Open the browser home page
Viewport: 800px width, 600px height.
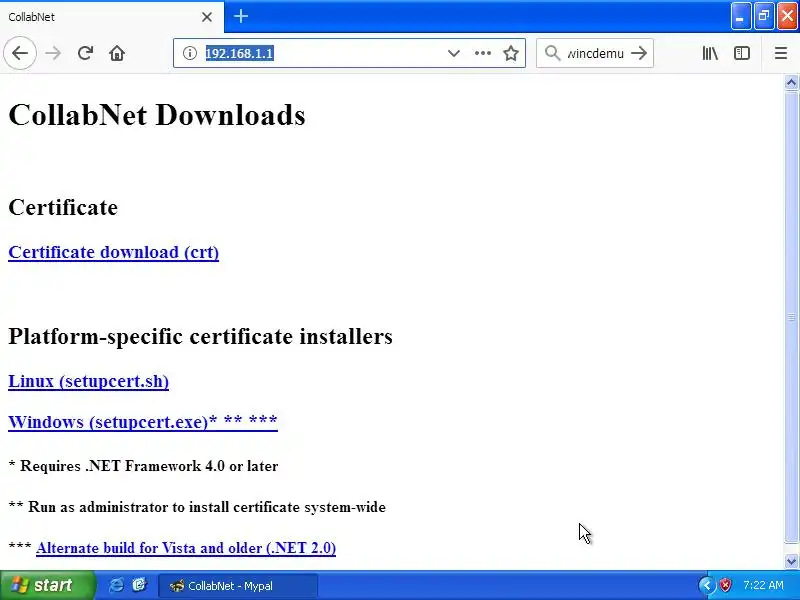tap(117, 53)
